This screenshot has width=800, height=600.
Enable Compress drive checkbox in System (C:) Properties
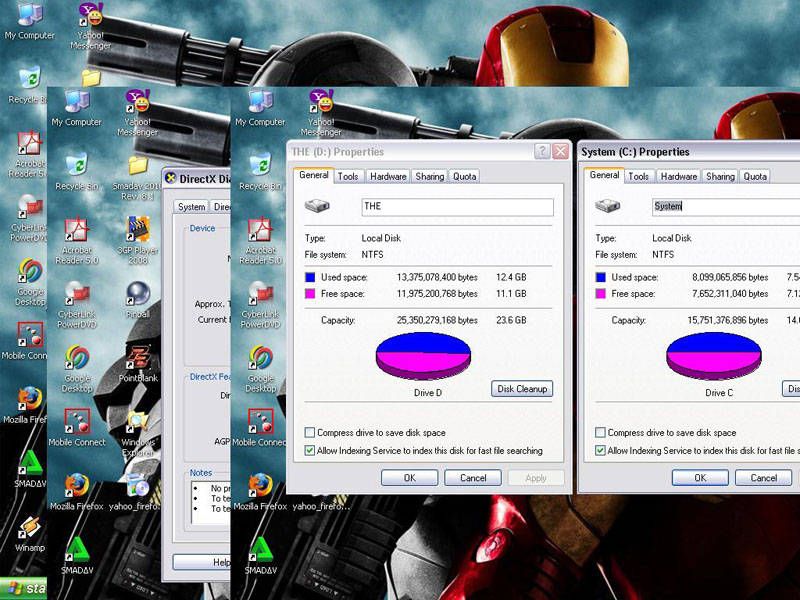pos(601,433)
